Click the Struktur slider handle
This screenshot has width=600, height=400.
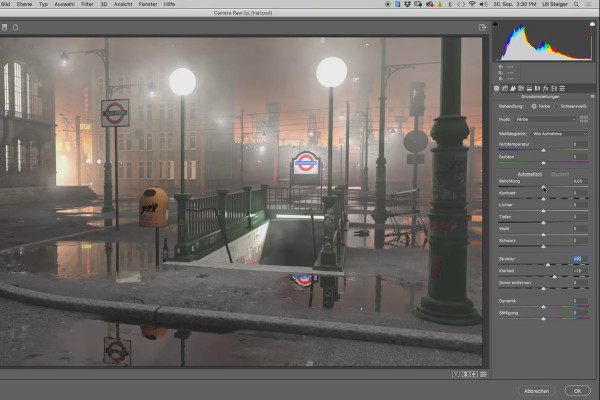click(548, 265)
